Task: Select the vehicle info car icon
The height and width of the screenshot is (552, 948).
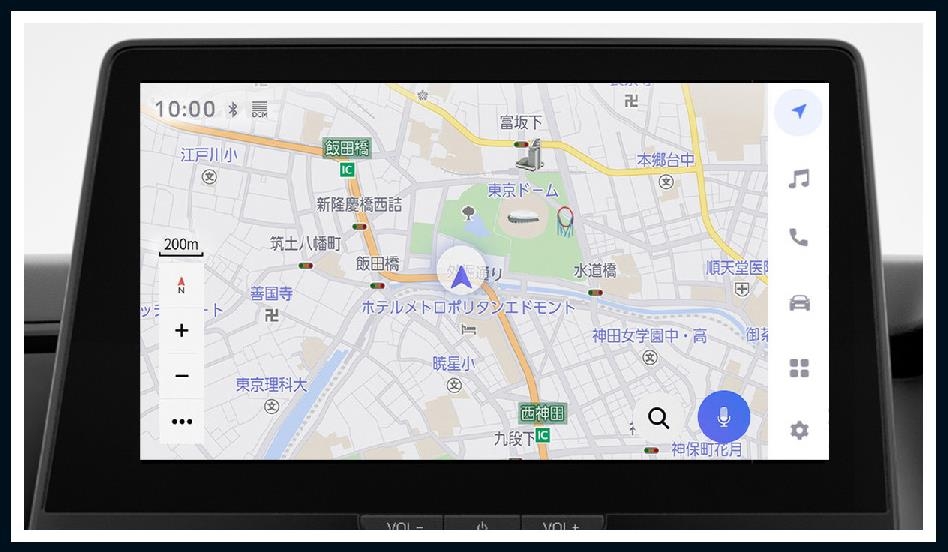Action: click(x=798, y=303)
